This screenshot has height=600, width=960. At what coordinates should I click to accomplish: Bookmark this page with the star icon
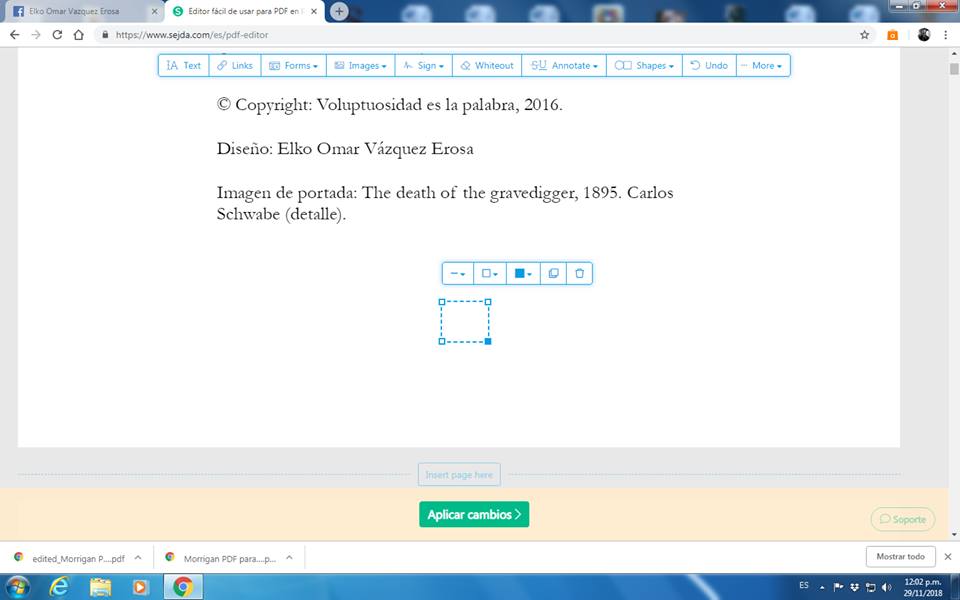coord(864,34)
